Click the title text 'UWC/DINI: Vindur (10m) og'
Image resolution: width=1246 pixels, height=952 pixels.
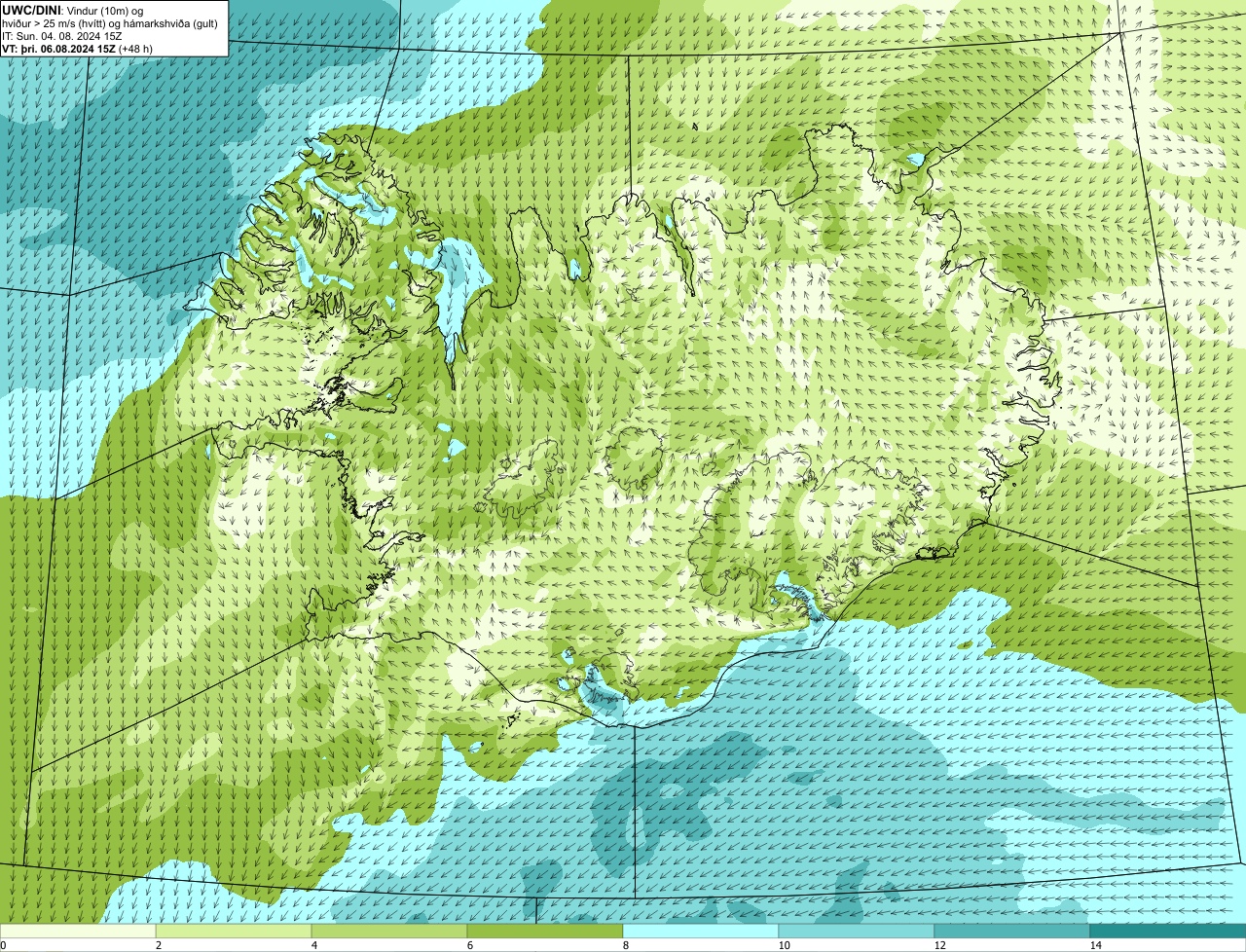pos(73,10)
